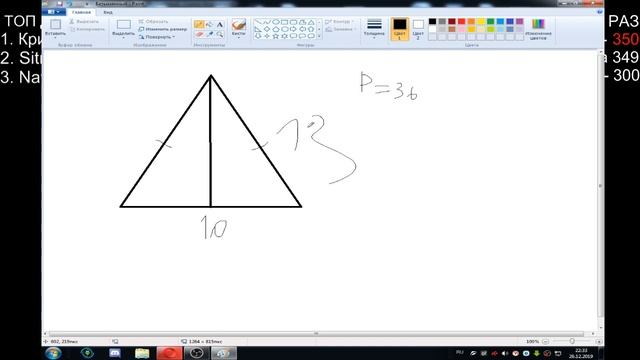Click Resize (Изменить размер) button
The height and width of the screenshot is (360, 640).
[x=162, y=29]
